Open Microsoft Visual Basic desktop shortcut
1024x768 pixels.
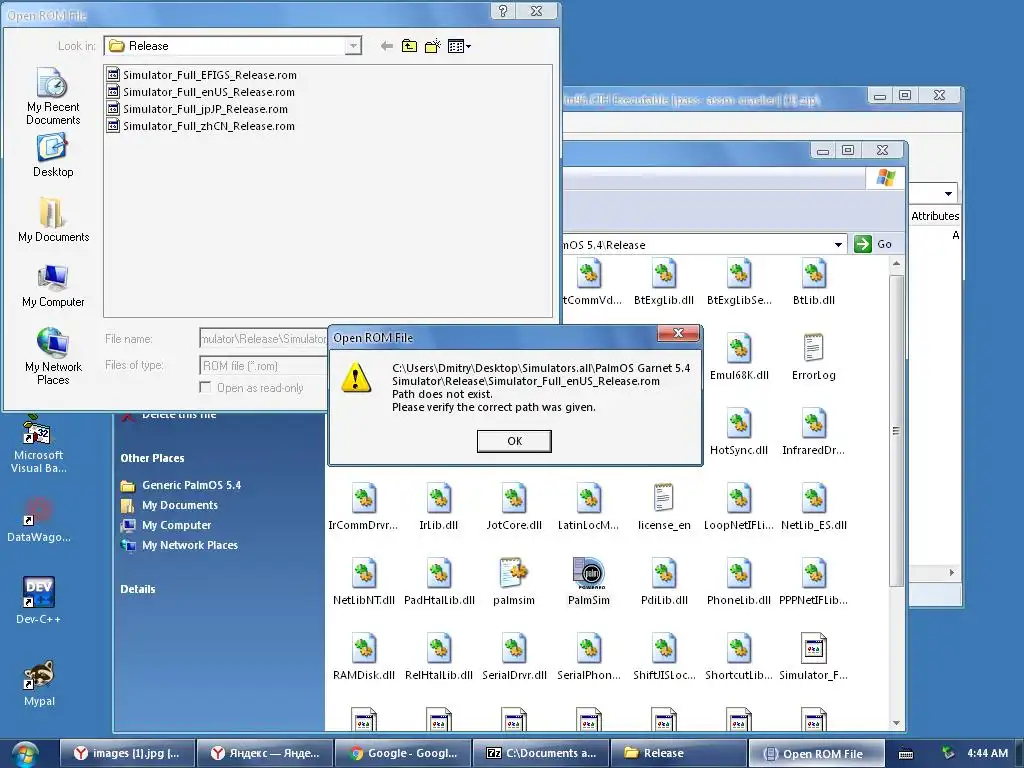tap(39, 445)
